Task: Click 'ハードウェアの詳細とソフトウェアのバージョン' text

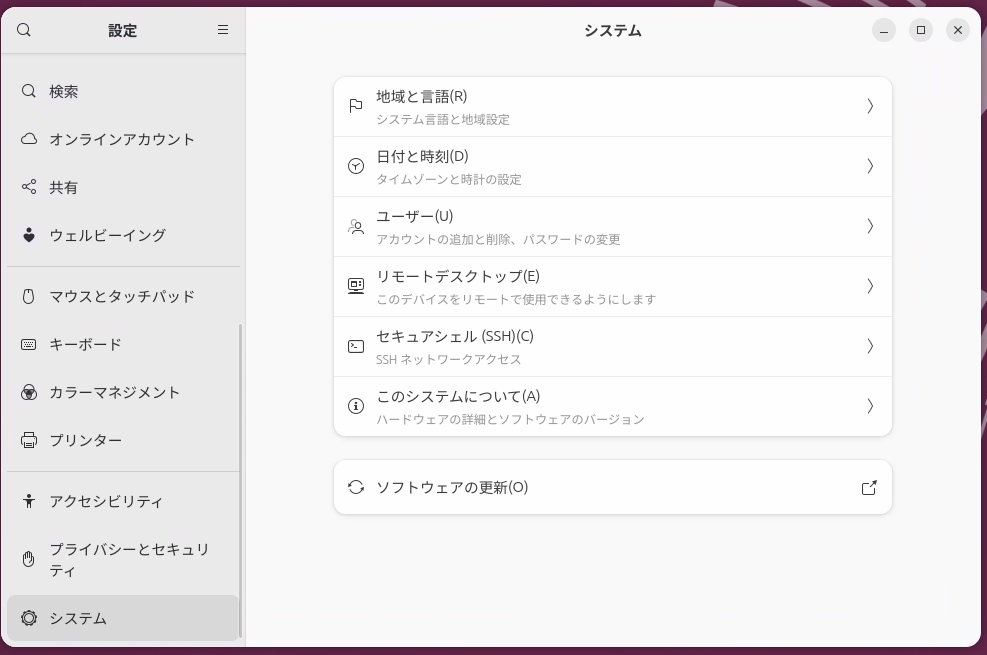Action: pyautogui.click(x=510, y=419)
